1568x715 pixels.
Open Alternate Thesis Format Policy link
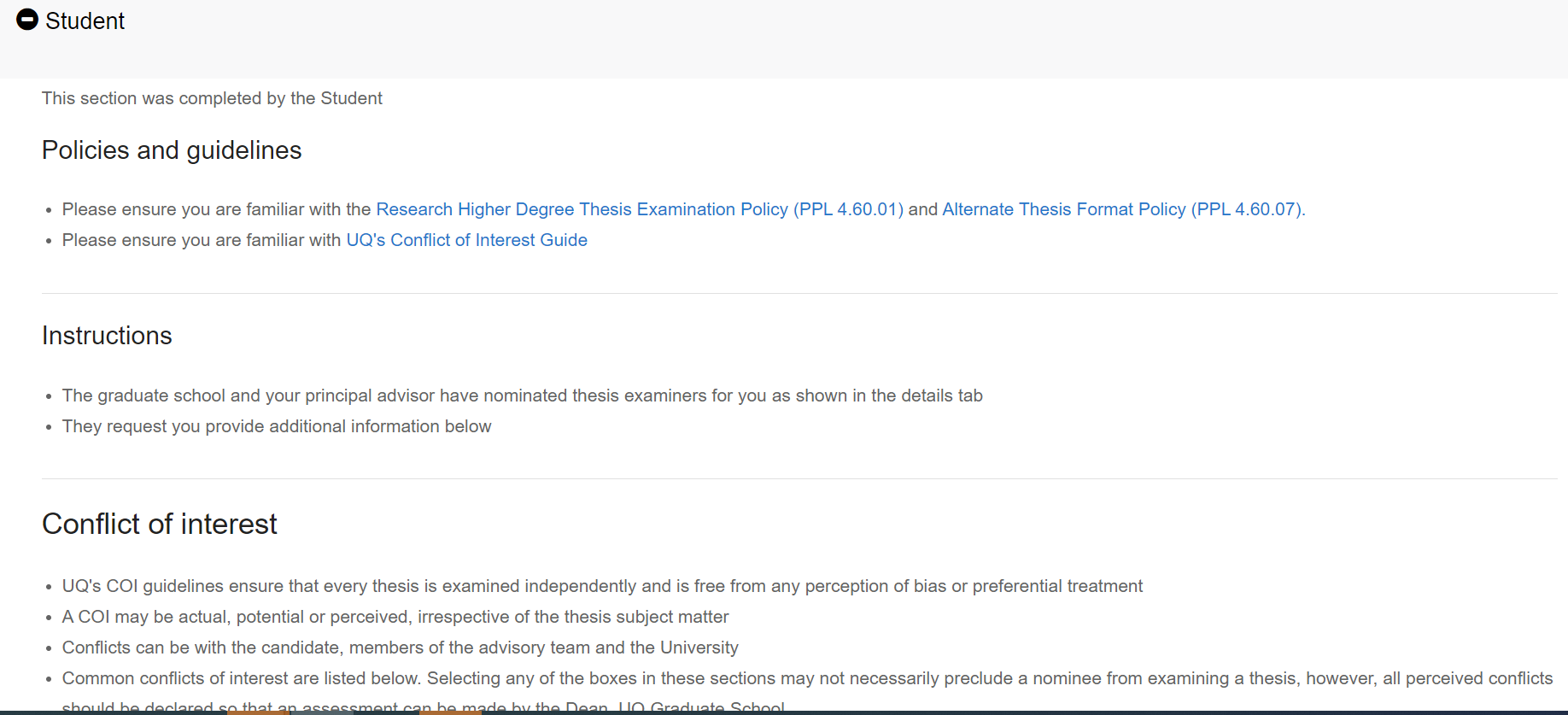[1122, 209]
